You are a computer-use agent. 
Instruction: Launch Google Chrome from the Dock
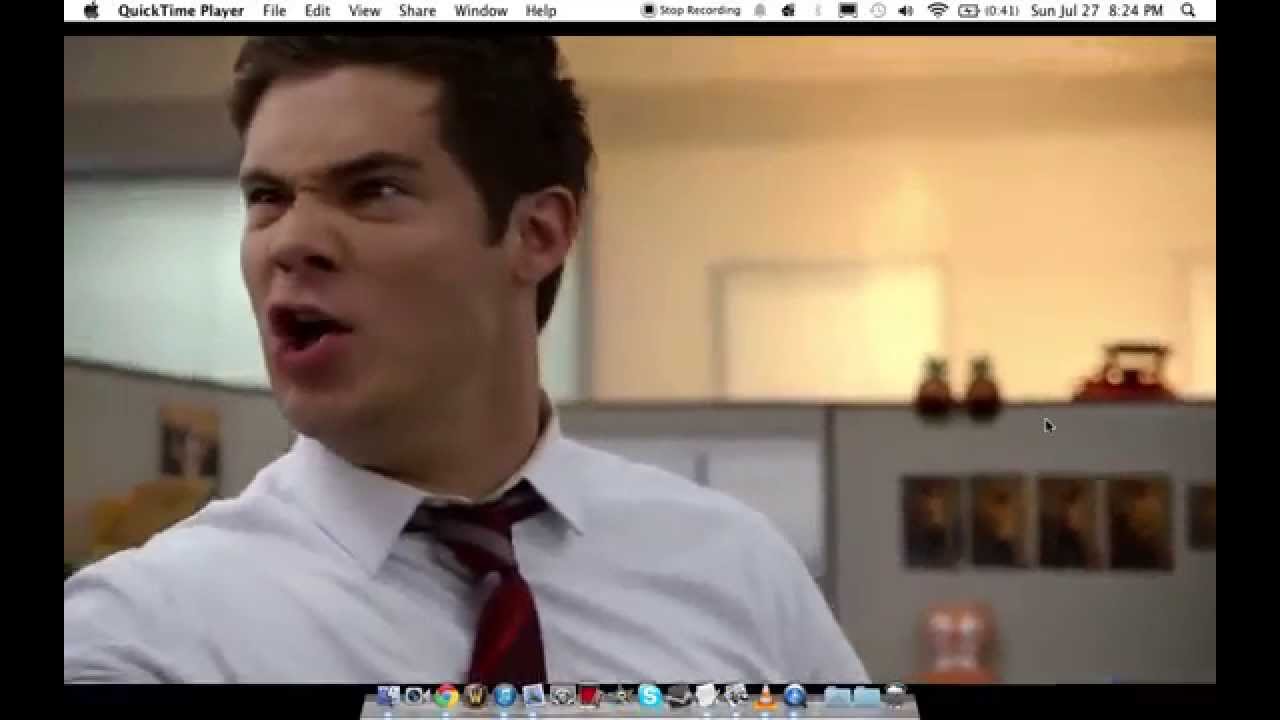click(446, 695)
